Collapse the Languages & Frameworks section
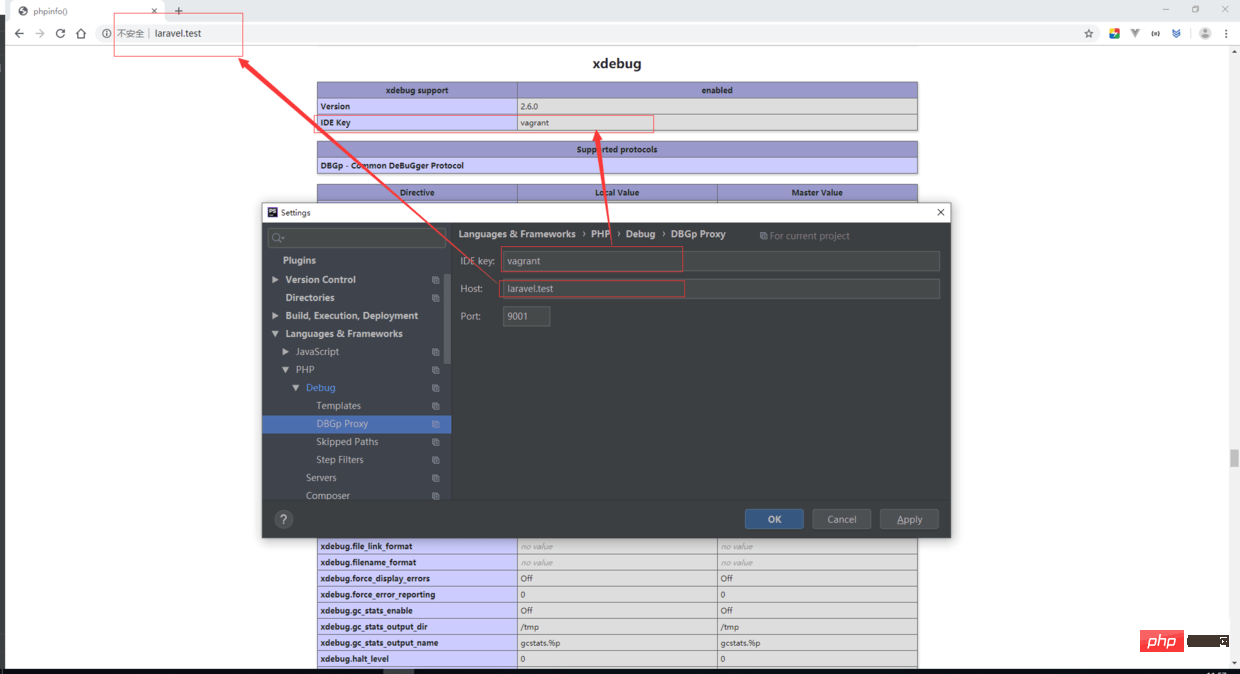 pyautogui.click(x=275, y=334)
